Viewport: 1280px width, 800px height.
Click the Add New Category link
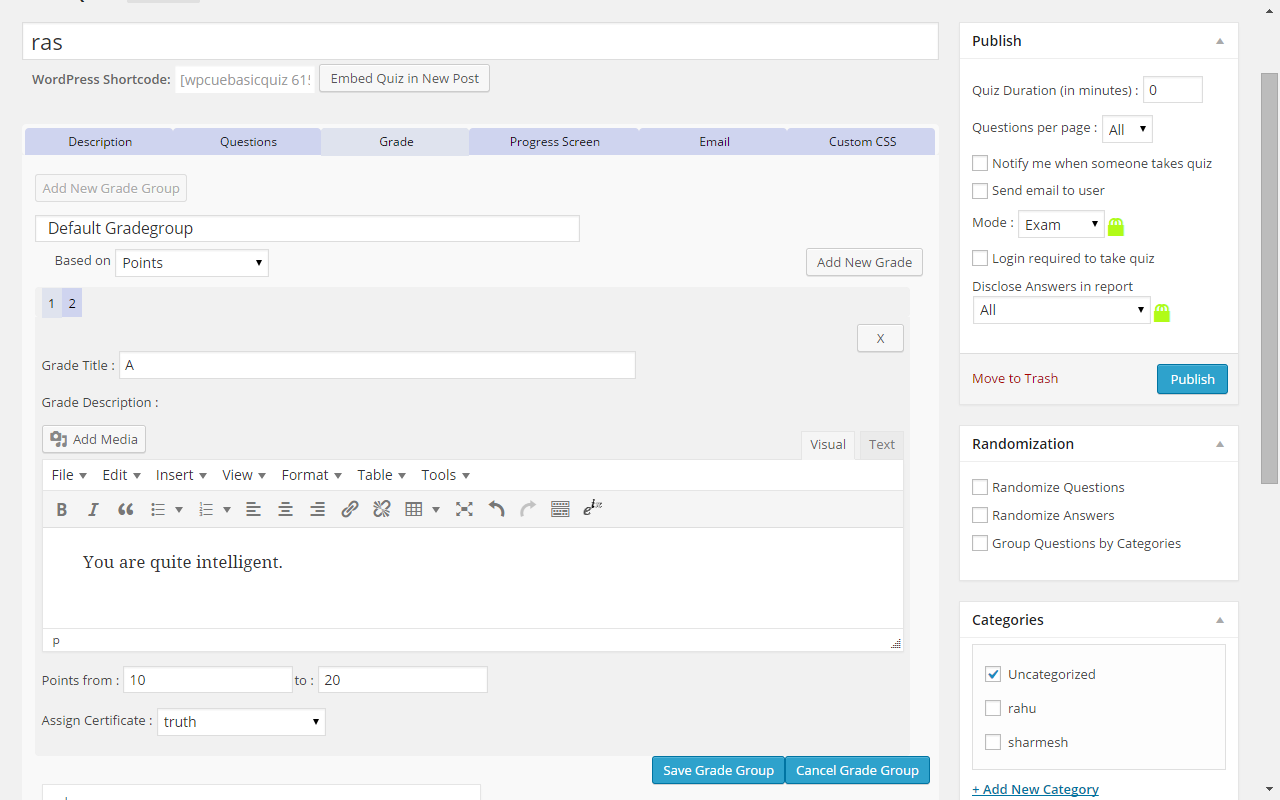coord(1035,789)
